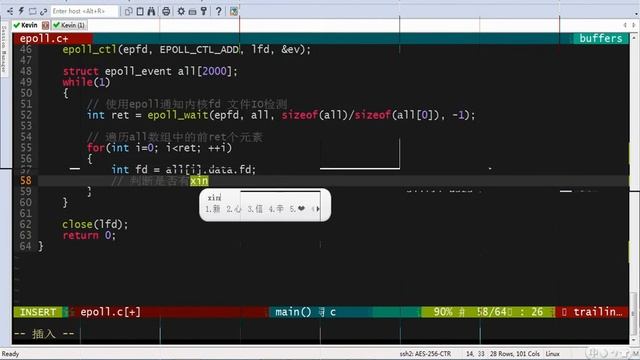Viewport: 640px width, 360px height.
Task: Click the epoll.c+ vim buffer tab
Action: [52, 38]
